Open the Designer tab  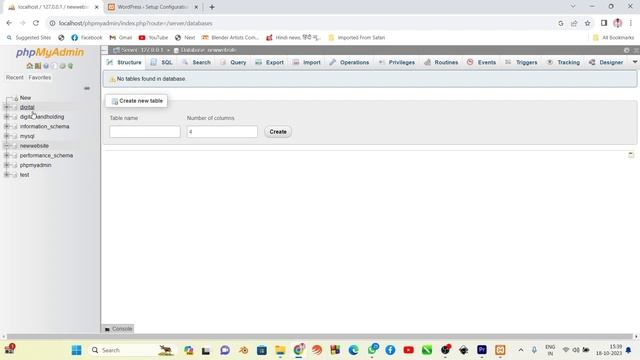(606, 62)
